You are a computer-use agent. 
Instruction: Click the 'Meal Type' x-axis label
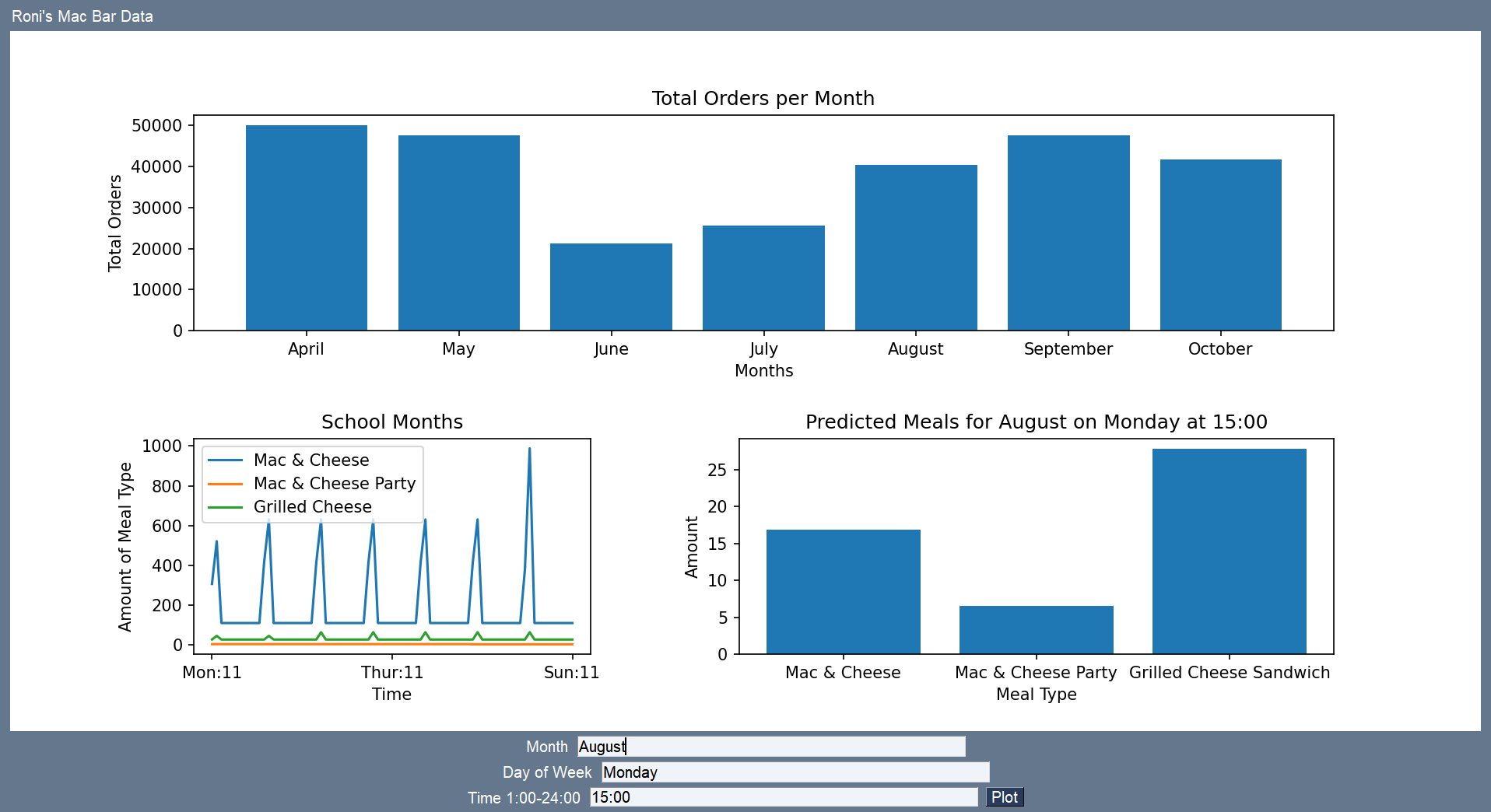pos(1037,695)
